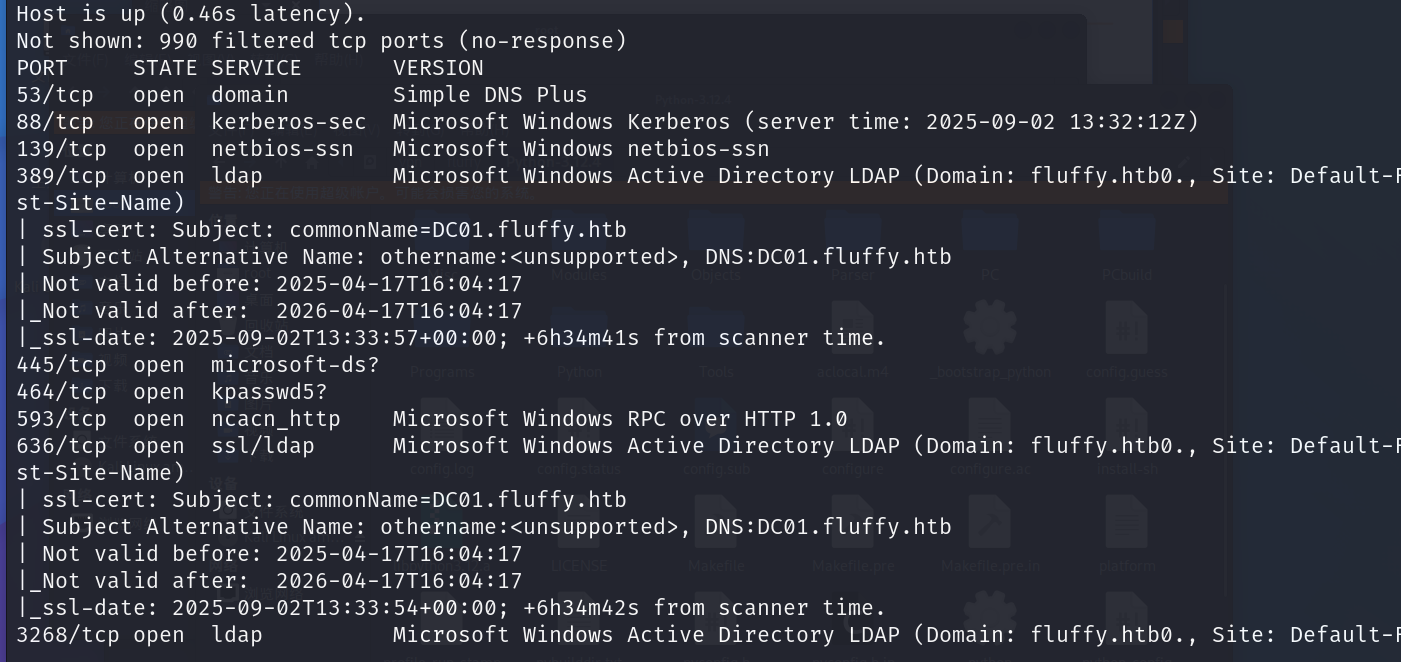The height and width of the screenshot is (662, 1401).
Task: Click the platform file icon
Action: (x=1127, y=523)
